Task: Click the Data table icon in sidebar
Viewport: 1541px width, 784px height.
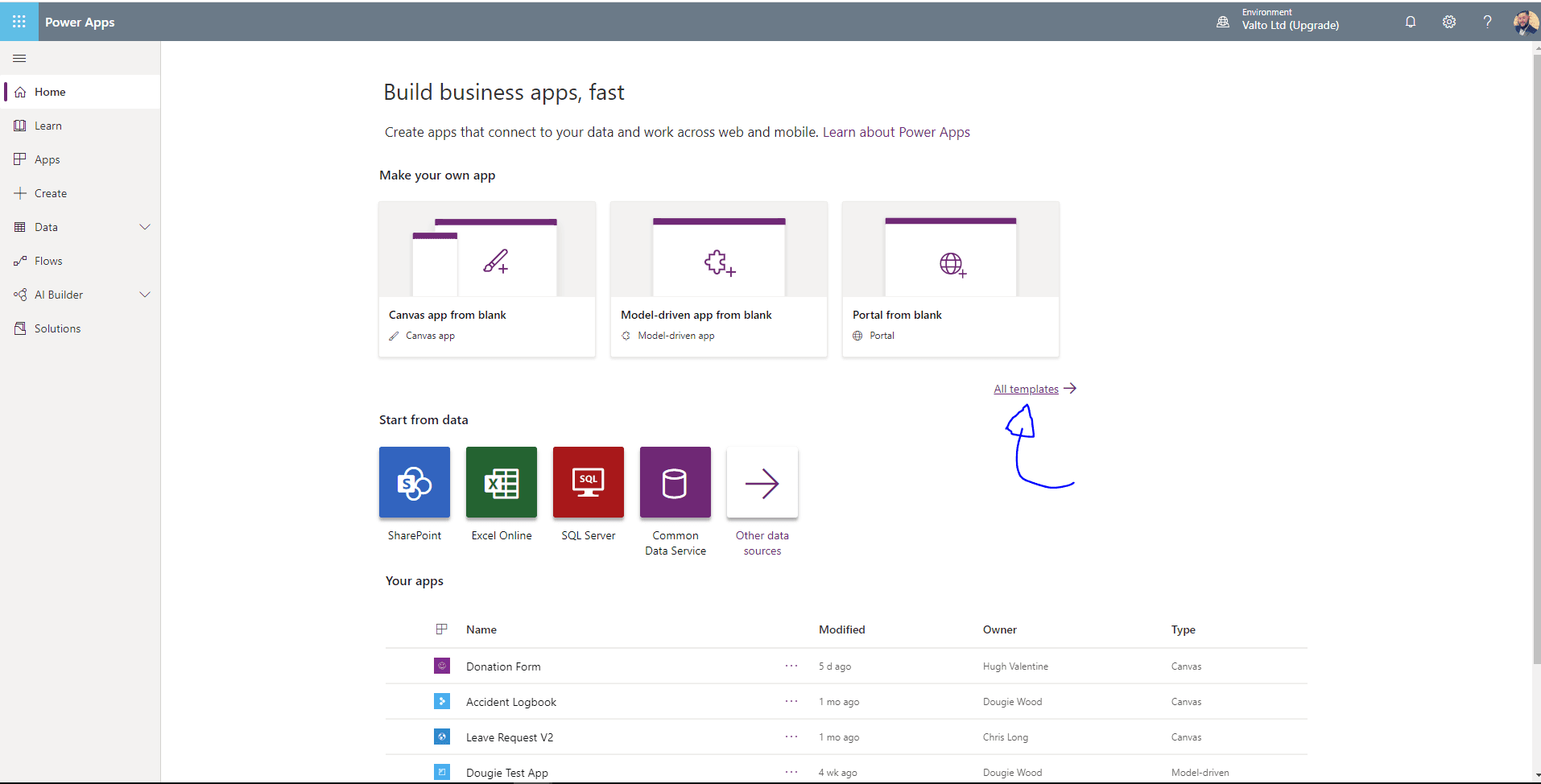Action: tap(20, 227)
